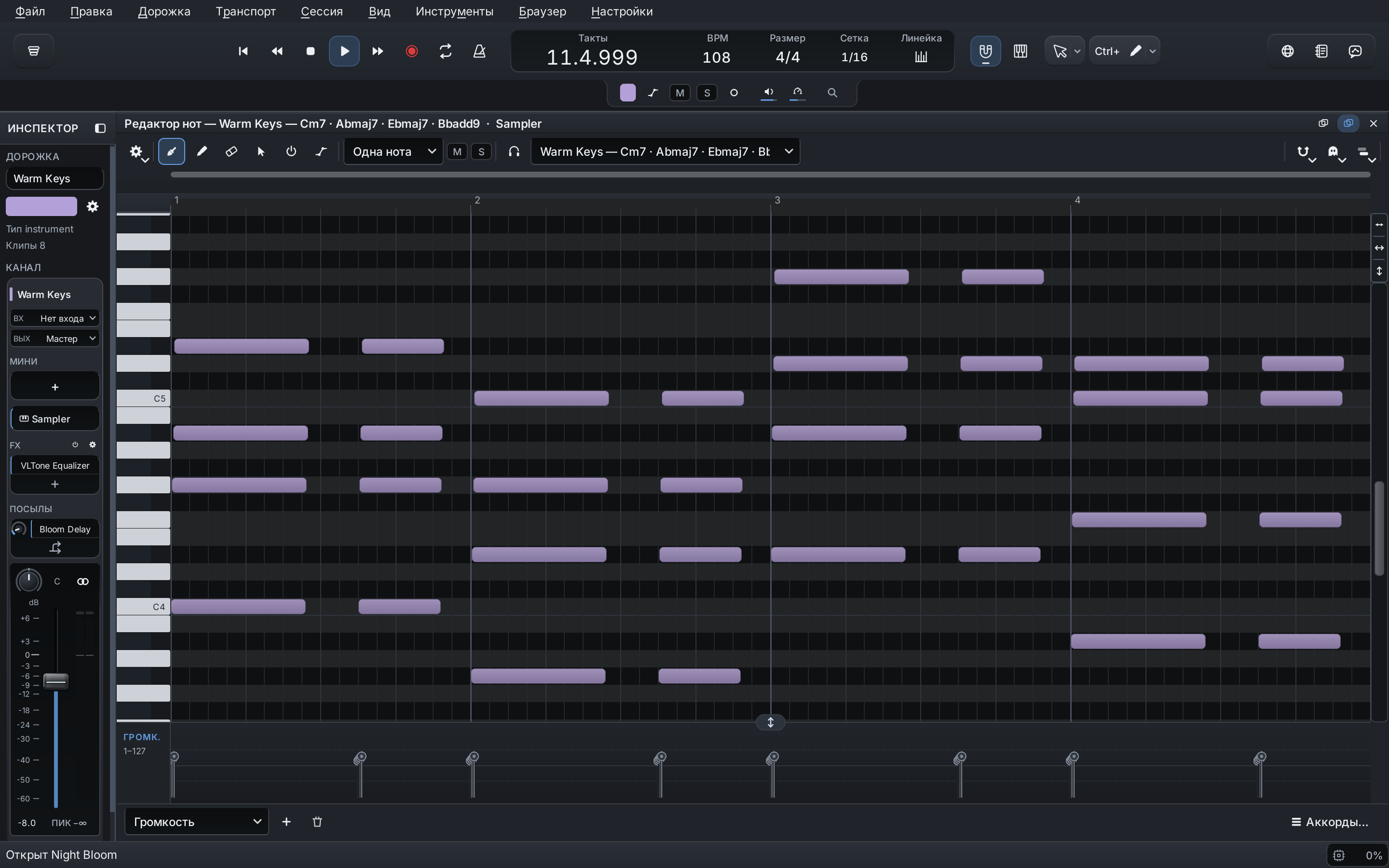Toggle FX chain power in Inspector
The width and height of the screenshot is (1389, 868).
pyautogui.click(x=75, y=445)
